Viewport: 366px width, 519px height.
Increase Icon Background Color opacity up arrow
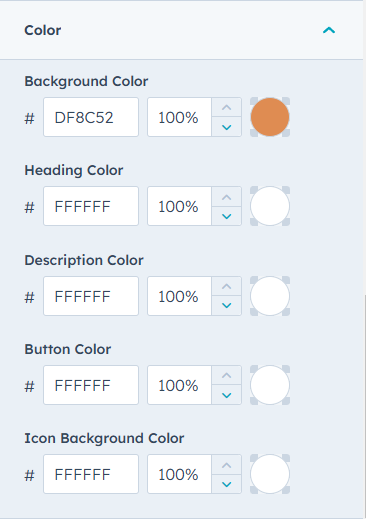[x=227, y=465]
